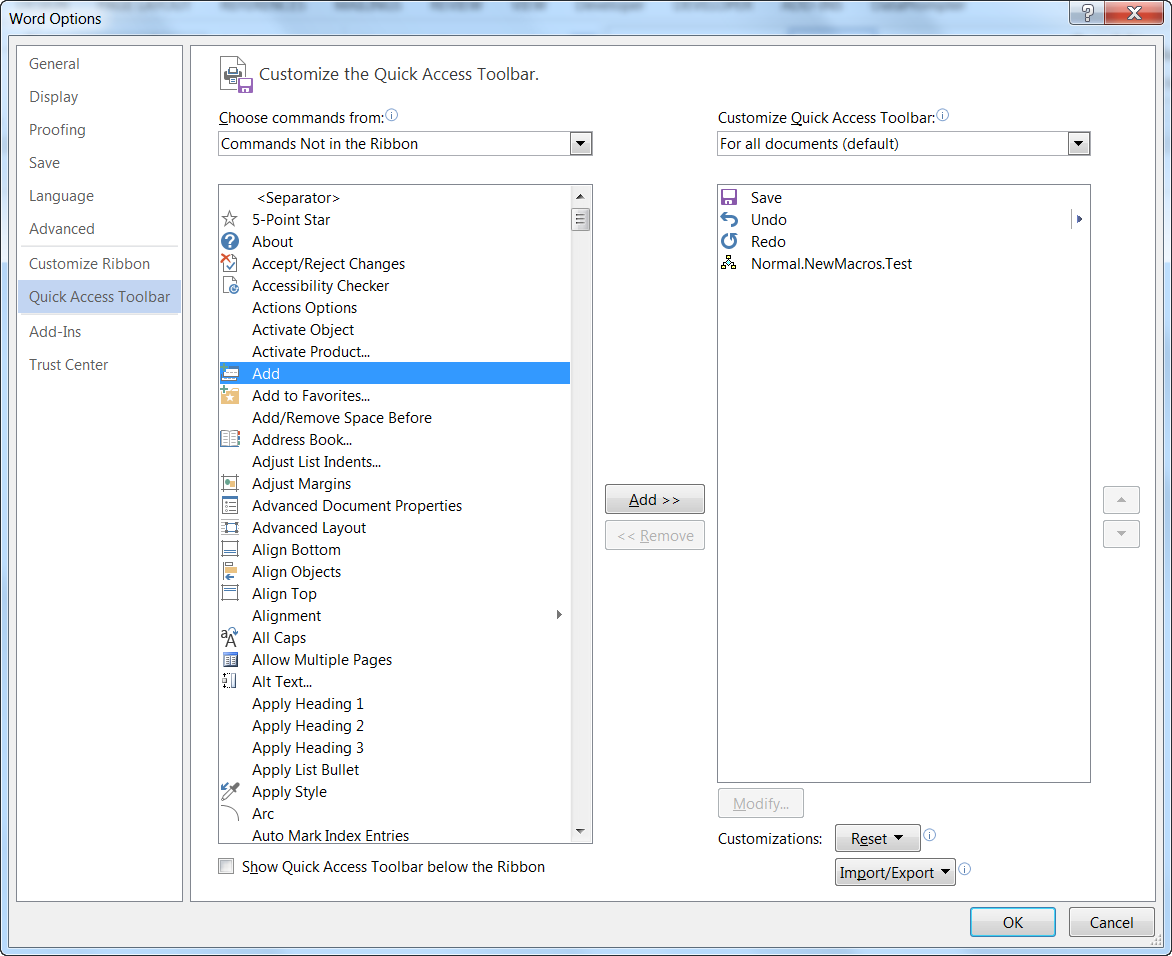1172x956 pixels.
Task: Click the Undo arrow icon
Action: [x=729, y=219]
